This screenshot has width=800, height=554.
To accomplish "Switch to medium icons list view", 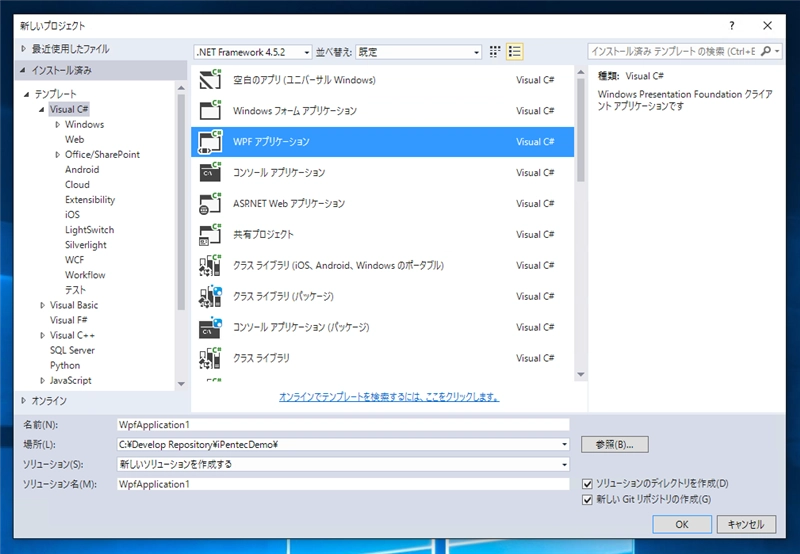I will [x=514, y=52].
